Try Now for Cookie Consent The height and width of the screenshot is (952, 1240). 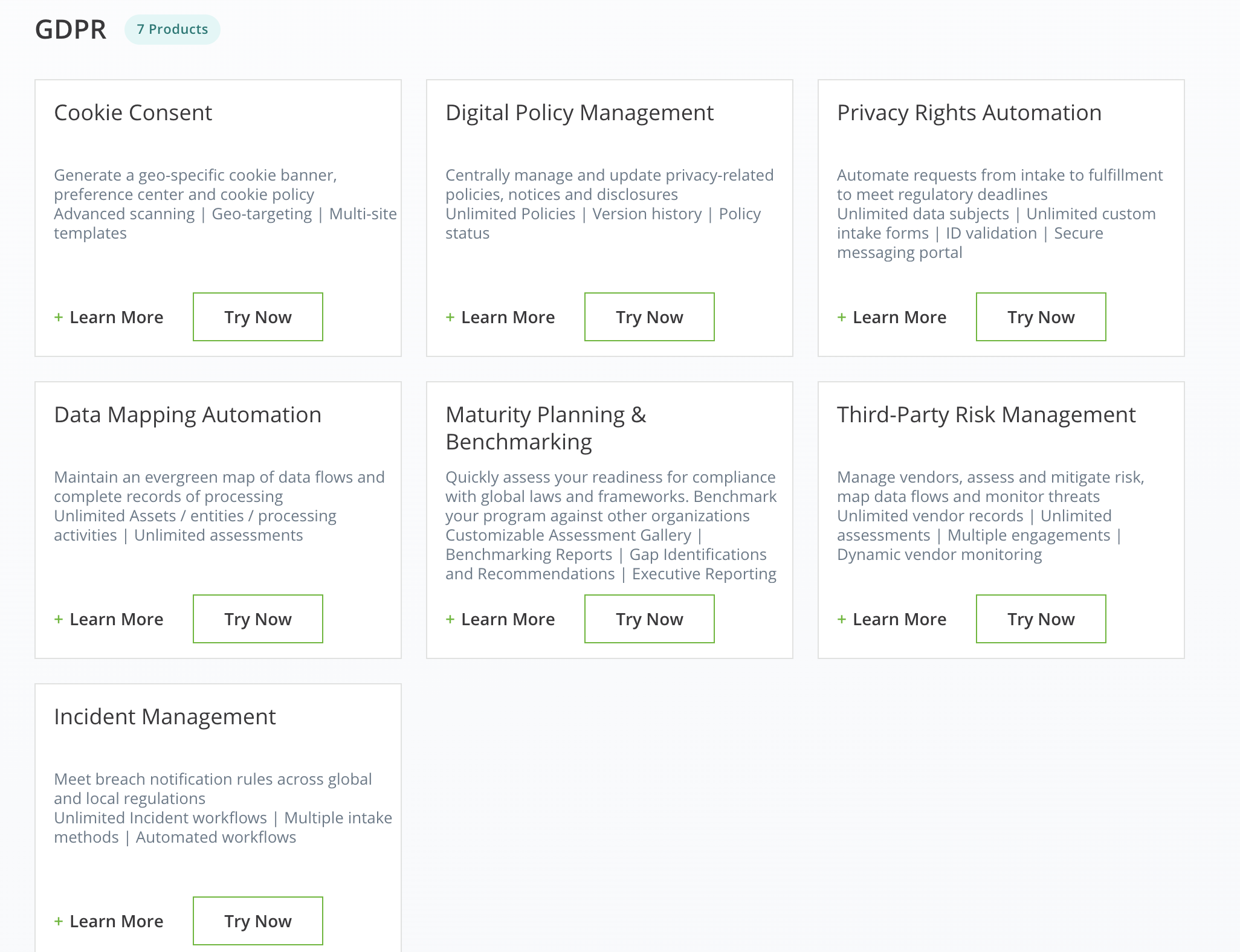[x=257, y=317]
